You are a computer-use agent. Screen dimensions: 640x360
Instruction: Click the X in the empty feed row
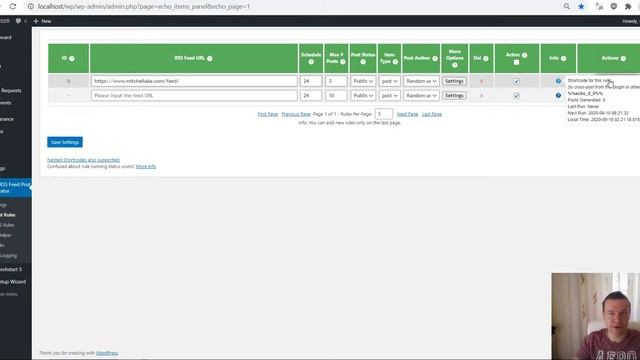tap(482, 96)
